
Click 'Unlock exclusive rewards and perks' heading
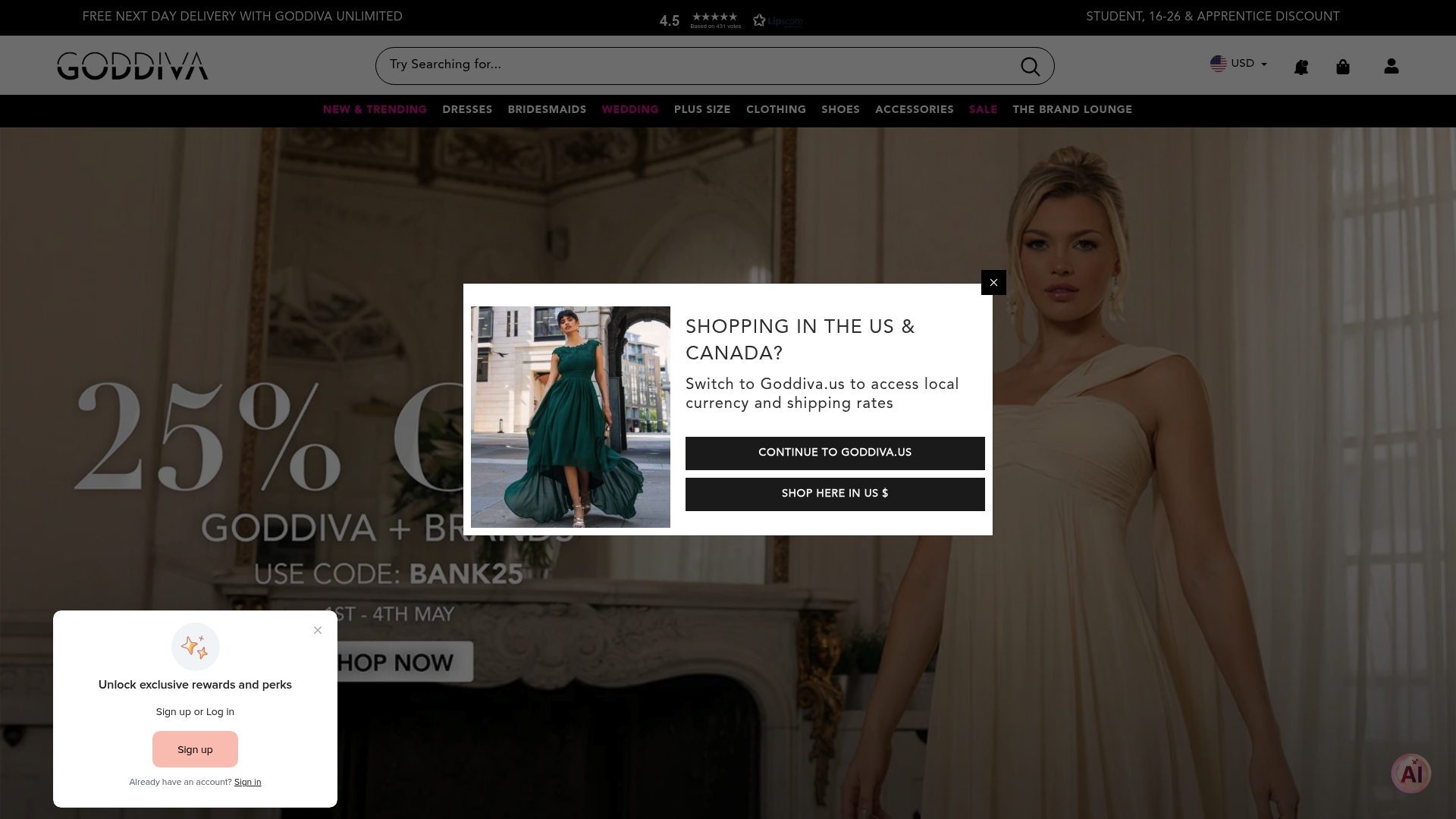(195, 685)
